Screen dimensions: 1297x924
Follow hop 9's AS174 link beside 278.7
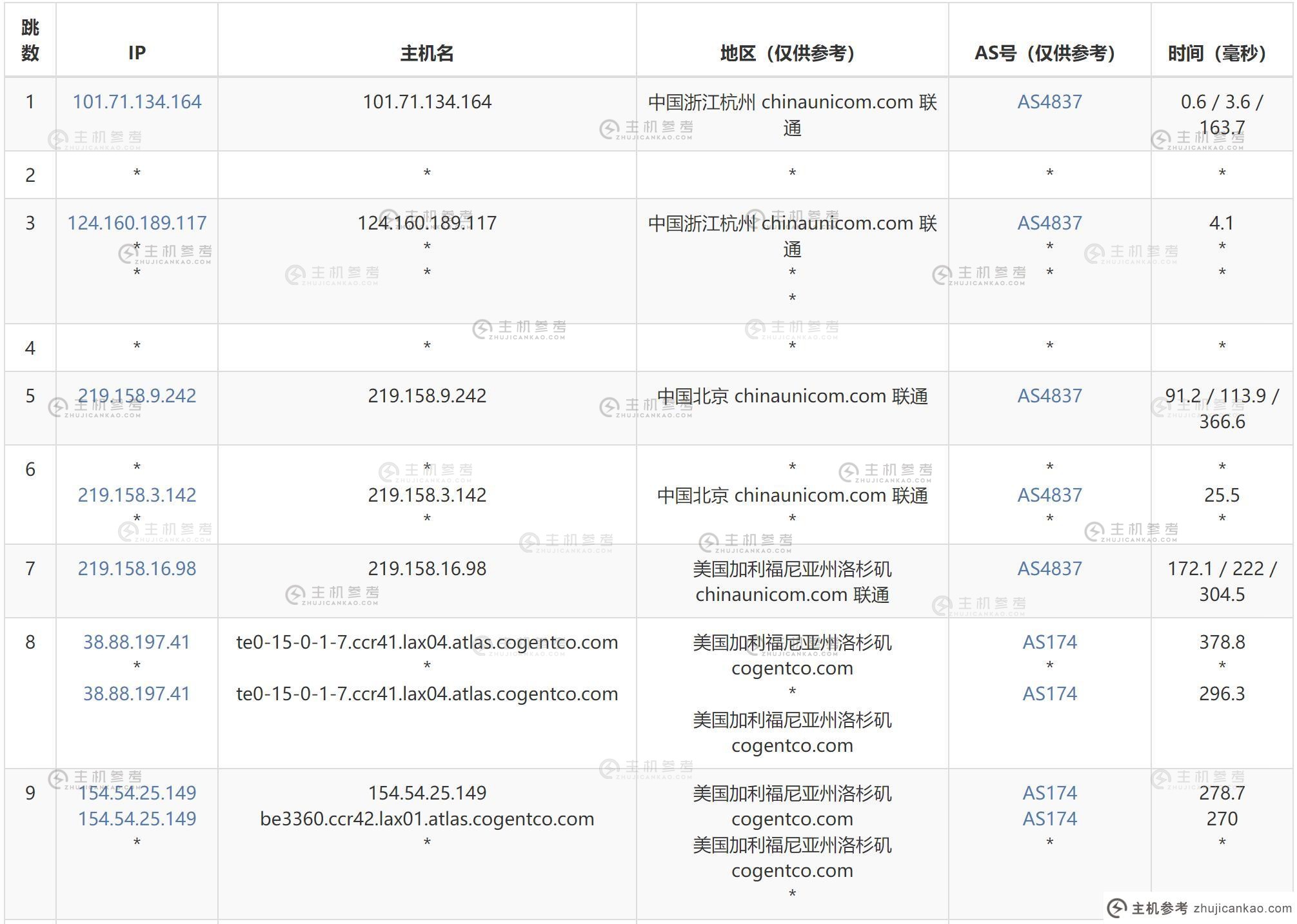click(1049, 793)
